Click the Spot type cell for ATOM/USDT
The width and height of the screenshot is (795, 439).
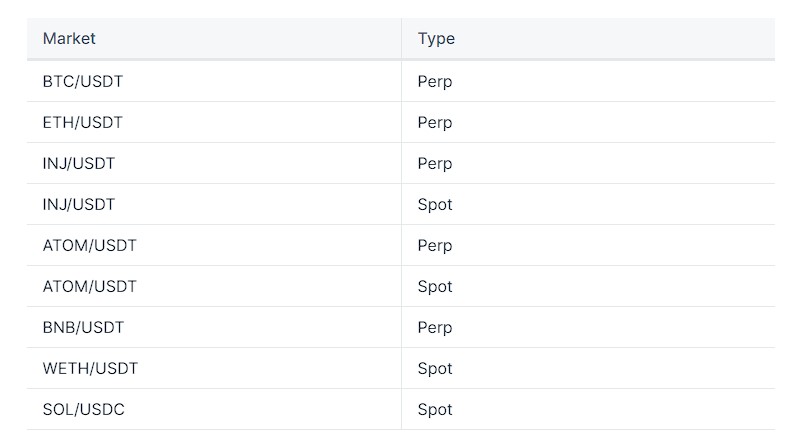[435, 287]
